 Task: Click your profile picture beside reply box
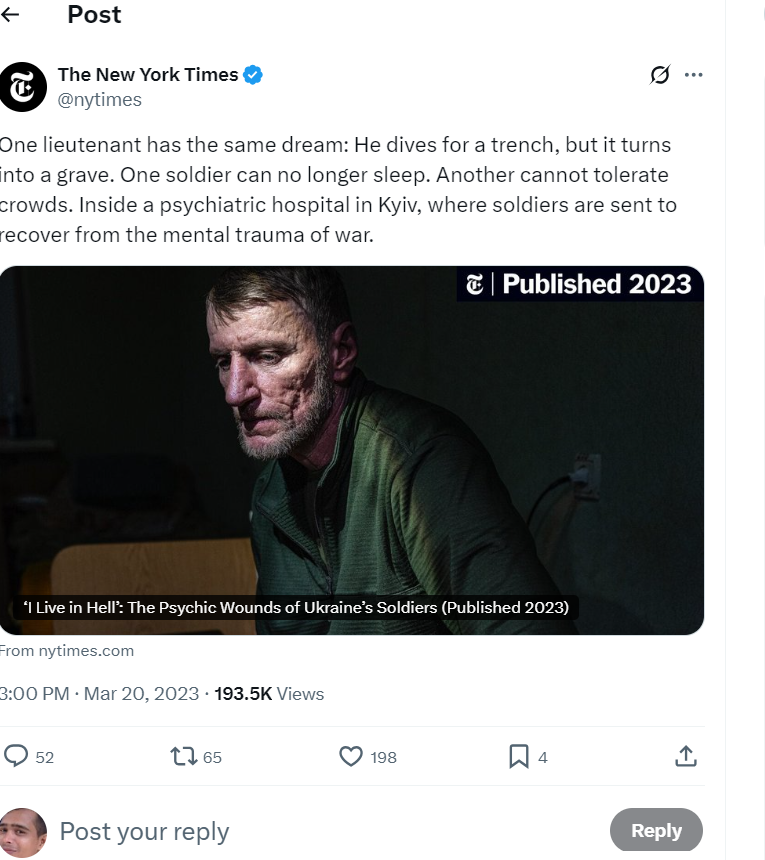click(22, 832)
